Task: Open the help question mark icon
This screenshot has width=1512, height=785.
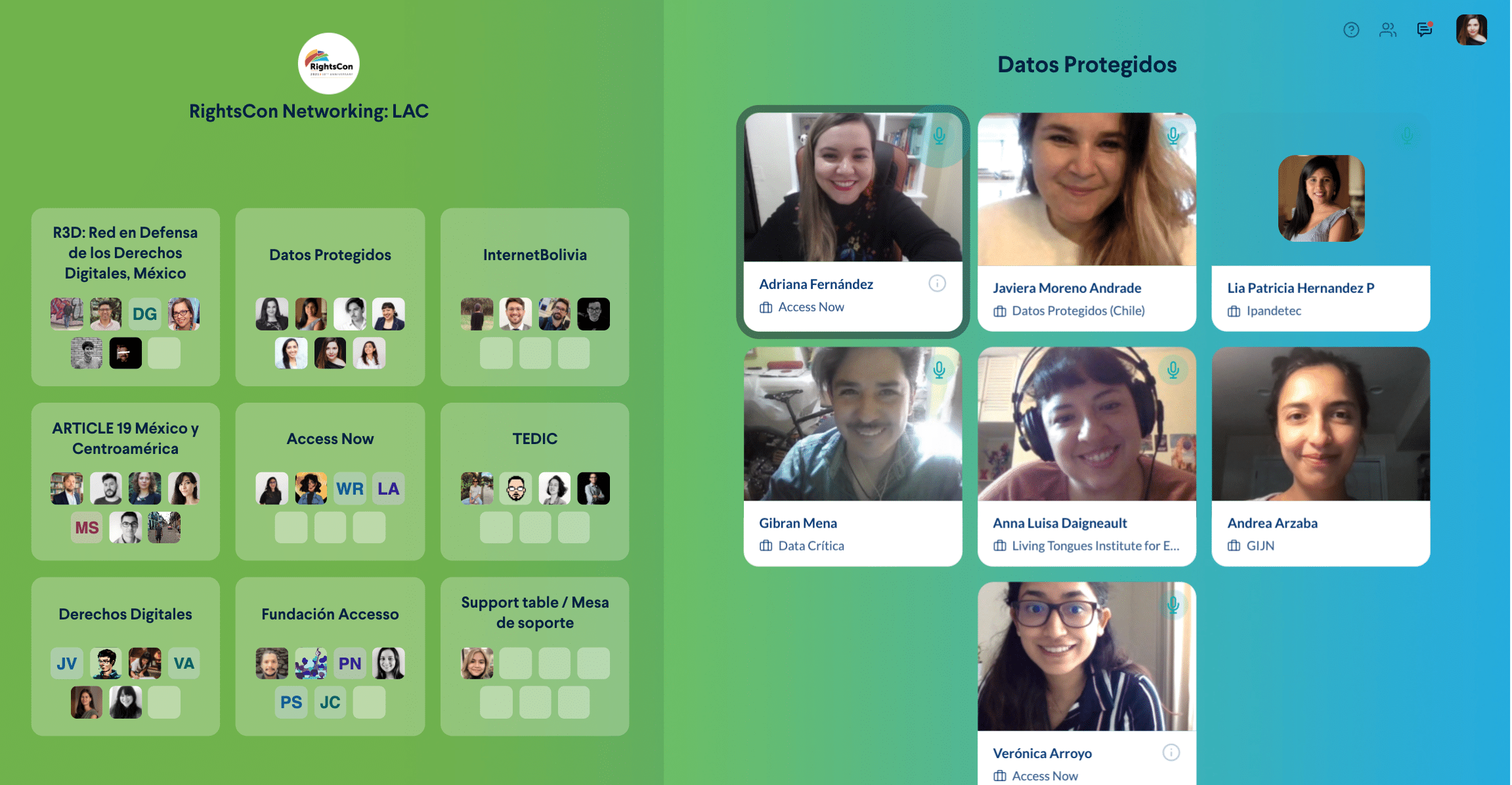Action: (x=1350, y=30)
